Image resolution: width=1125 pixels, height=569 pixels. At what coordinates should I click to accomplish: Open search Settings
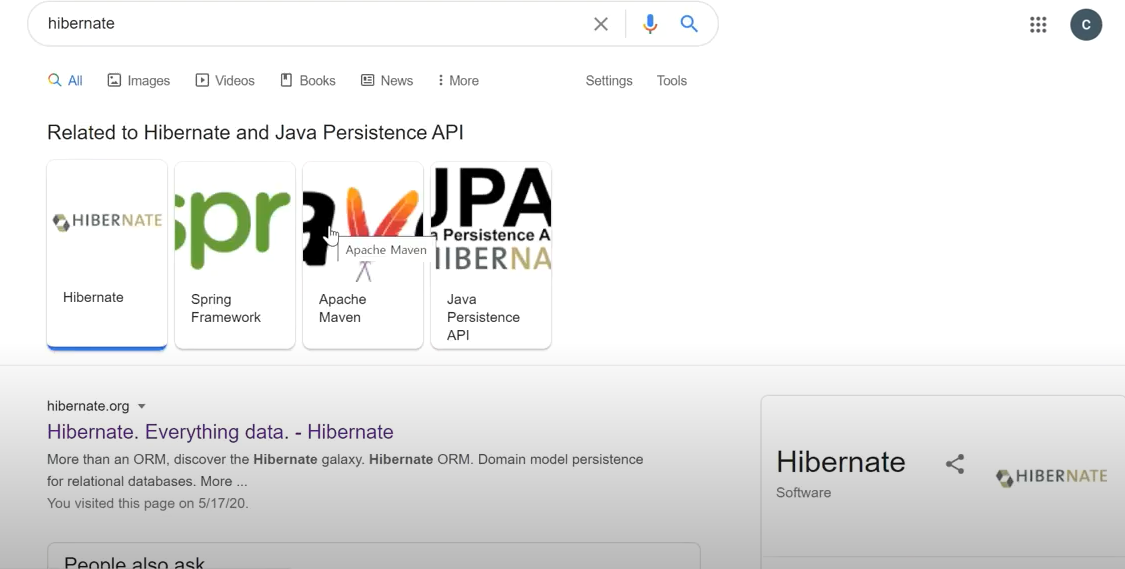pyautogui.click(x=608, y=80)
